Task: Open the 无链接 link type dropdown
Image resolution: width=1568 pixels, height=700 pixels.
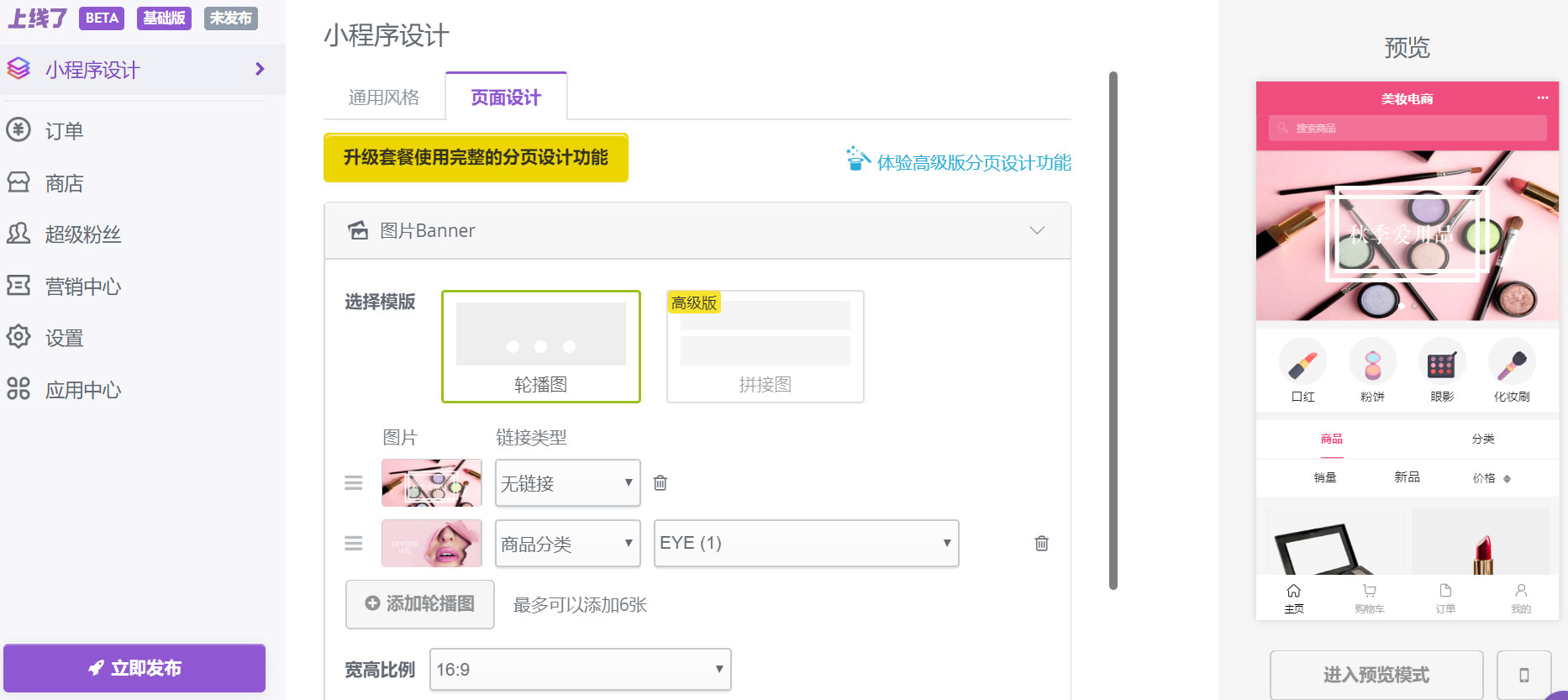Action: [567, 483]
